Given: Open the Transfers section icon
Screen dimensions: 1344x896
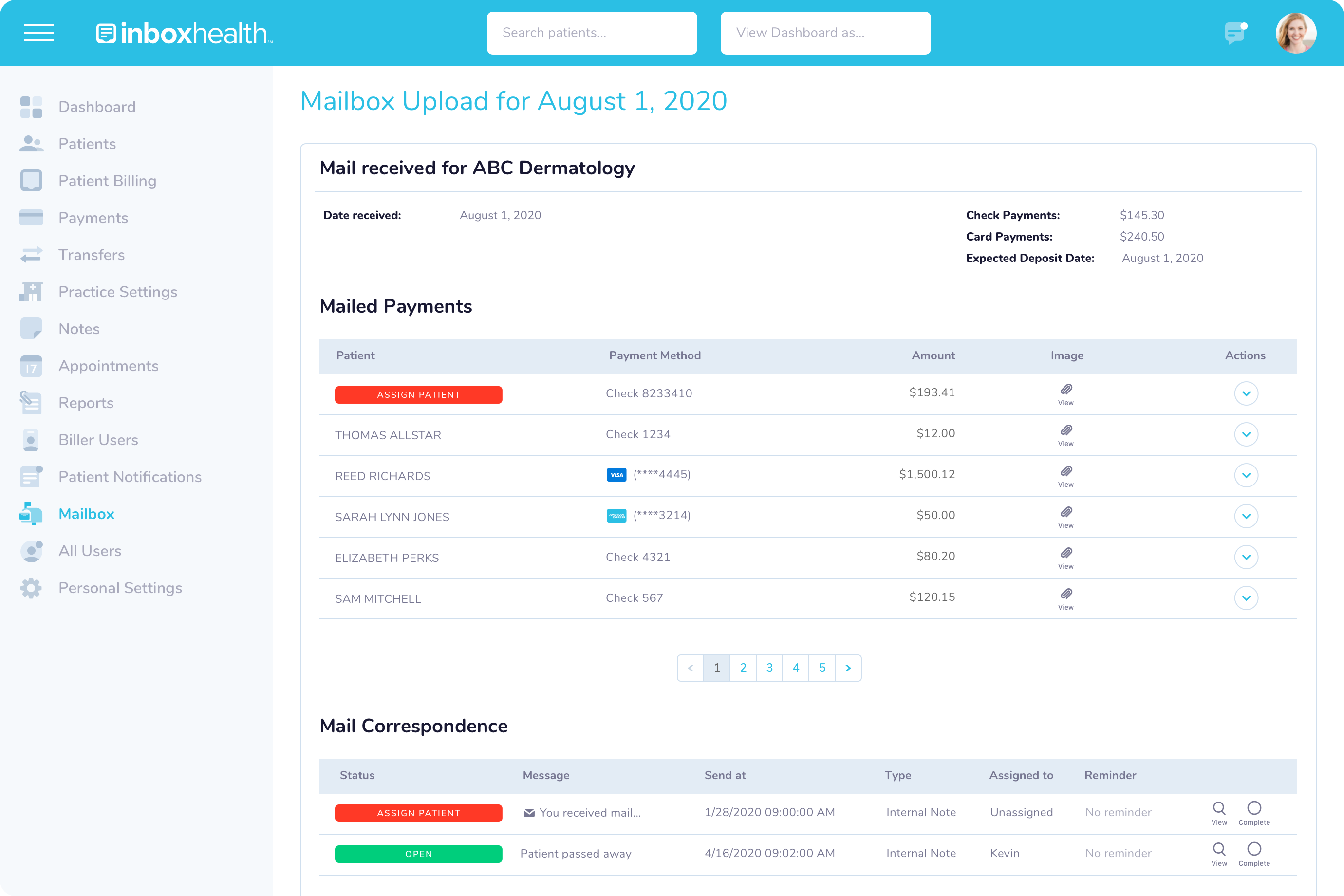Looking at the screenshot, I should pos(32,255).
